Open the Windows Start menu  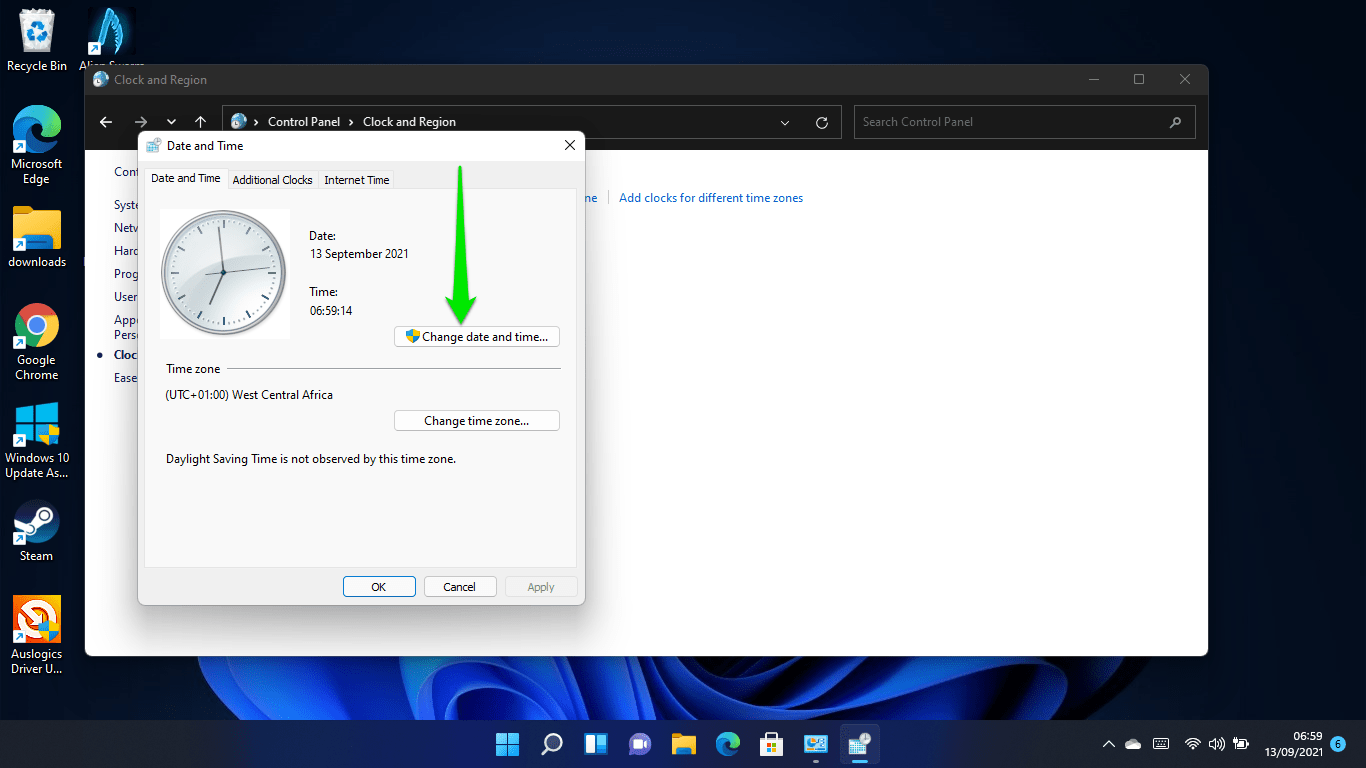click(x=508, y=744)
